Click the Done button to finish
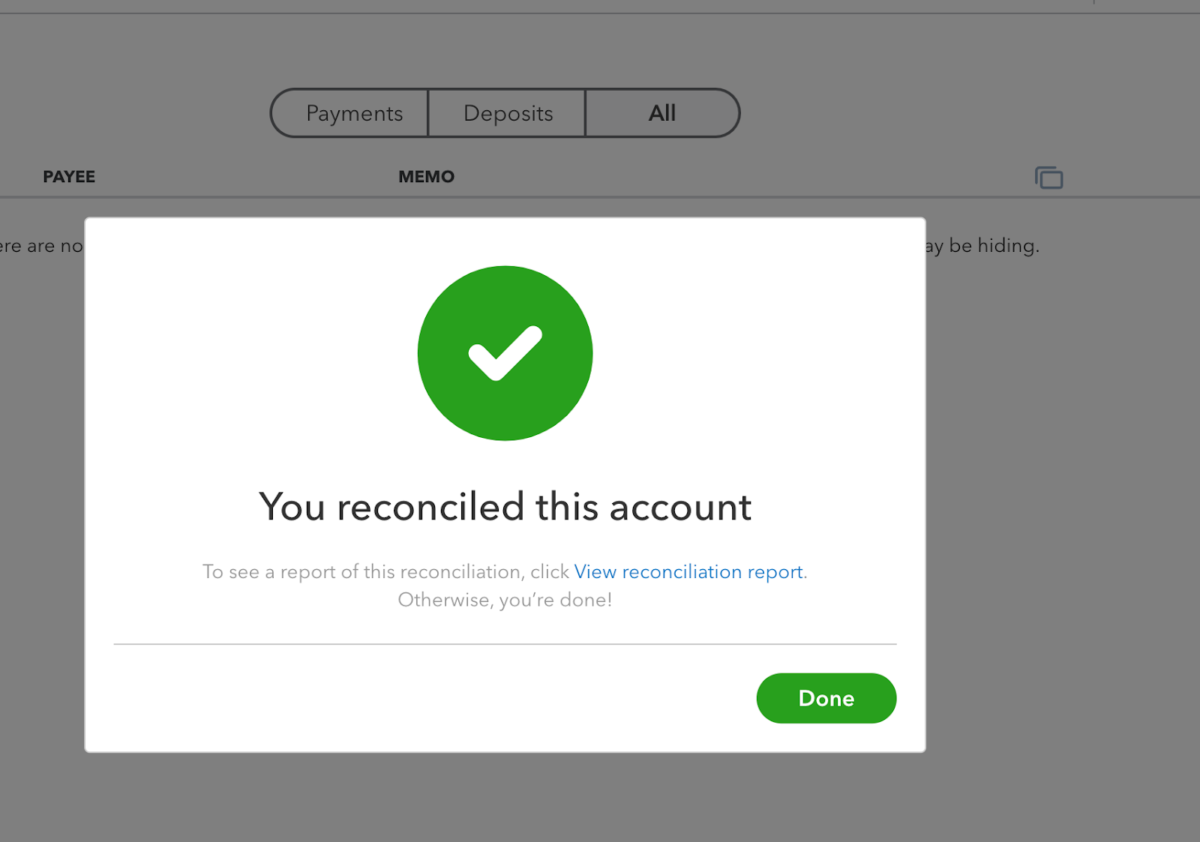The image size is (1200, 842). tap(826, 698)
